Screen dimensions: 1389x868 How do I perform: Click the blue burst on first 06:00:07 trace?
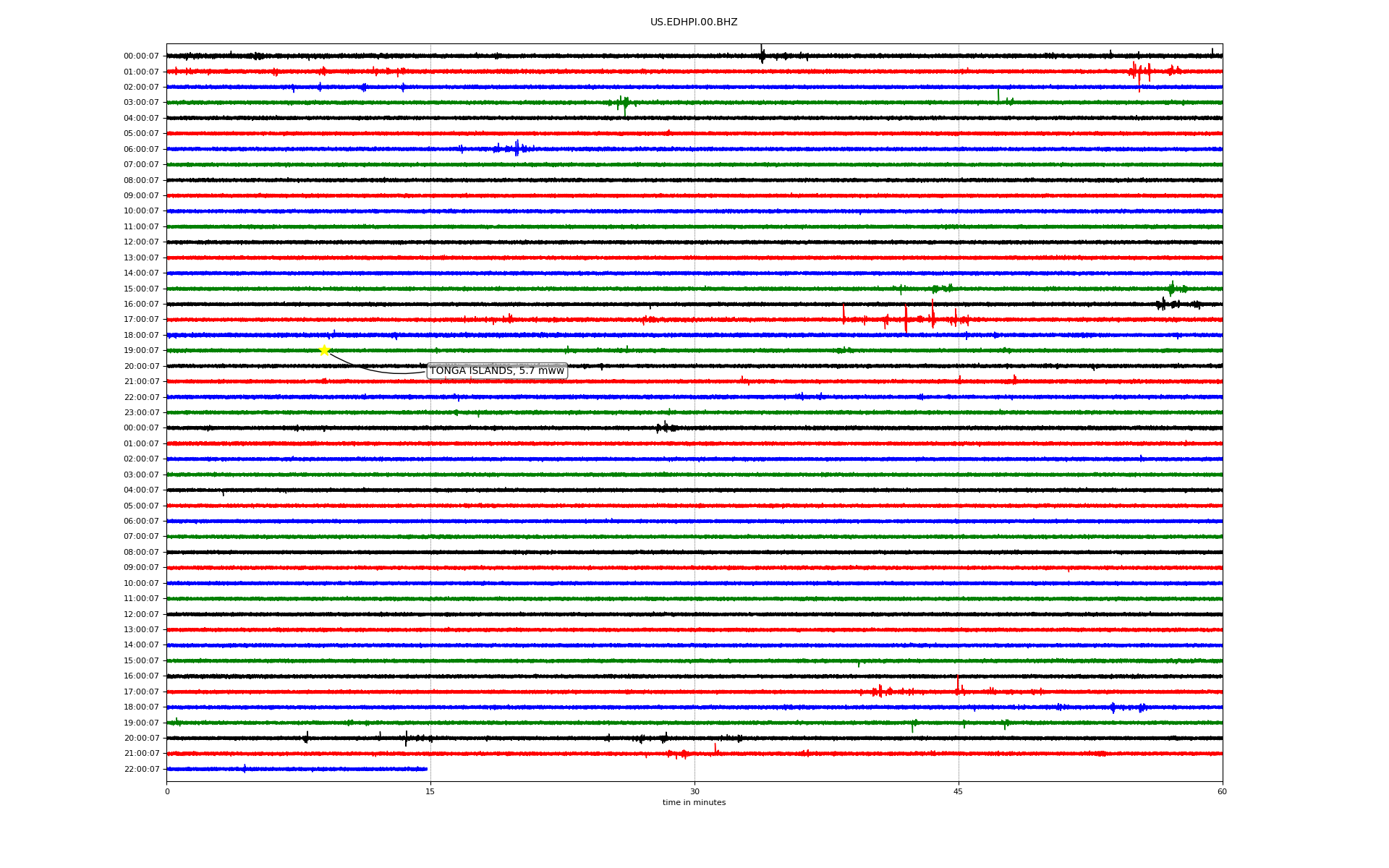tap(516, 148)
